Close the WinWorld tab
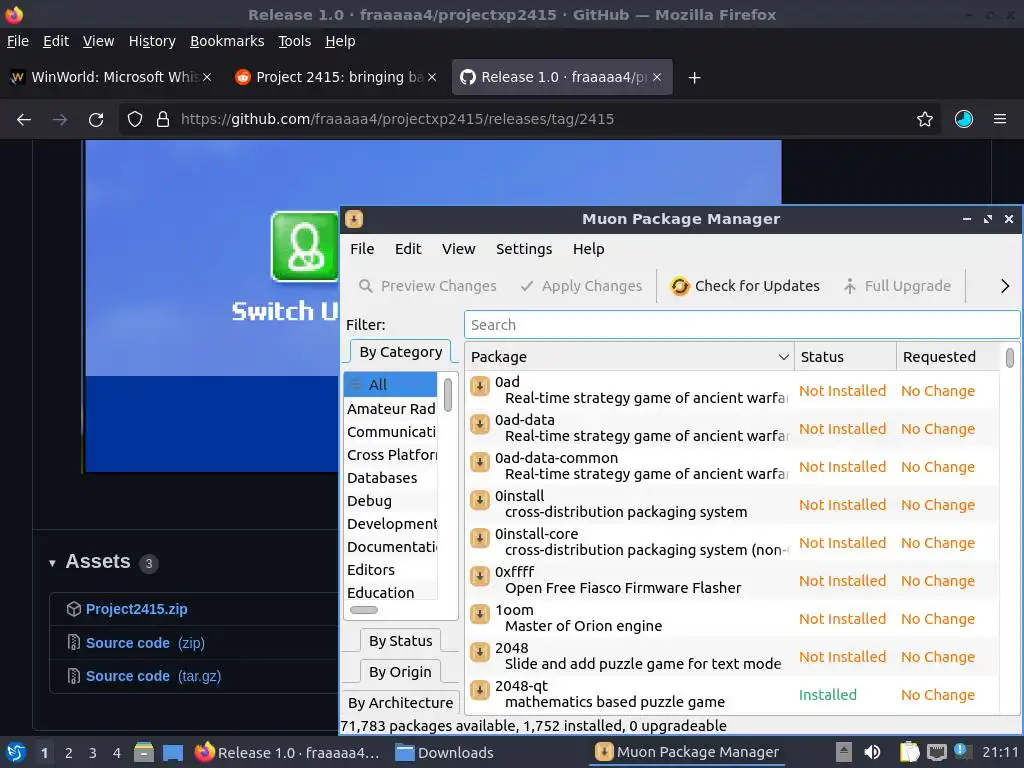 tap(207, 77)
